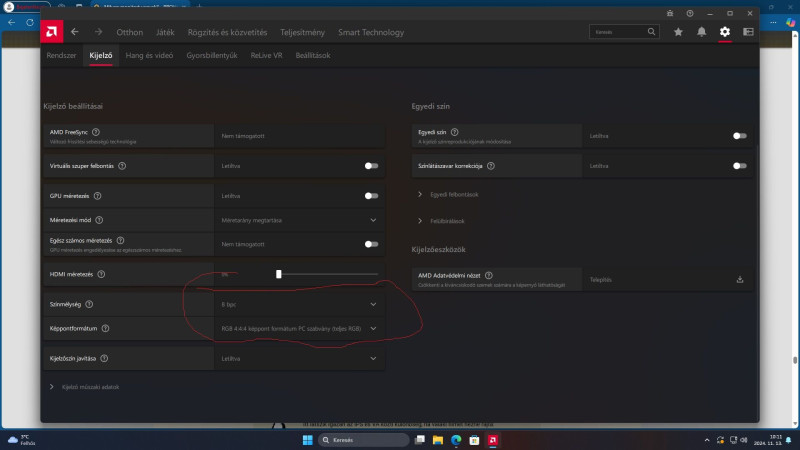This screenshot has width=800, height=450.
Task: Click the bug report icon in title bar
Action: click(670, 13)
